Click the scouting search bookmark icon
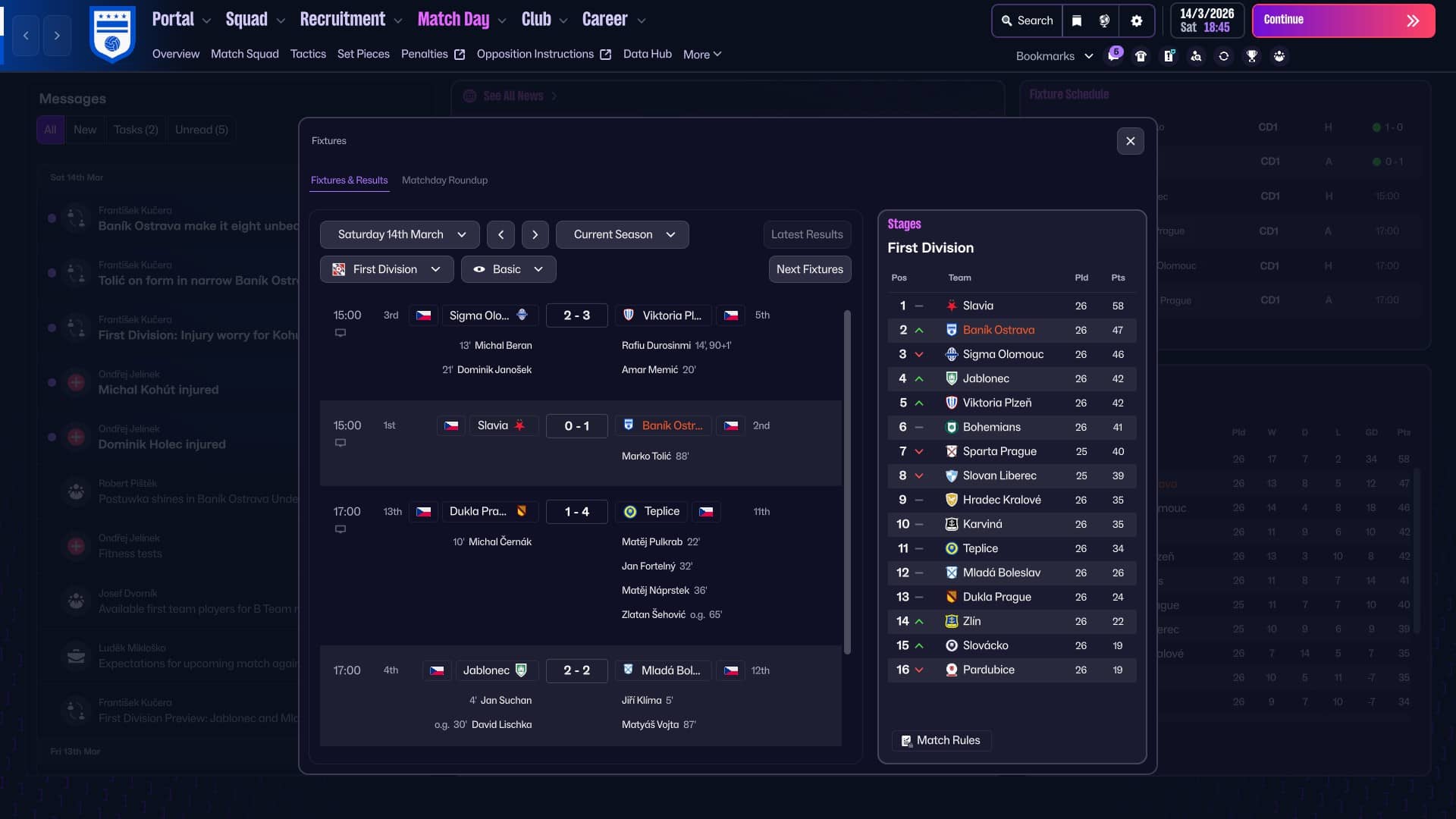This screenshot has width=1456, height=819. coord(1196,56)
